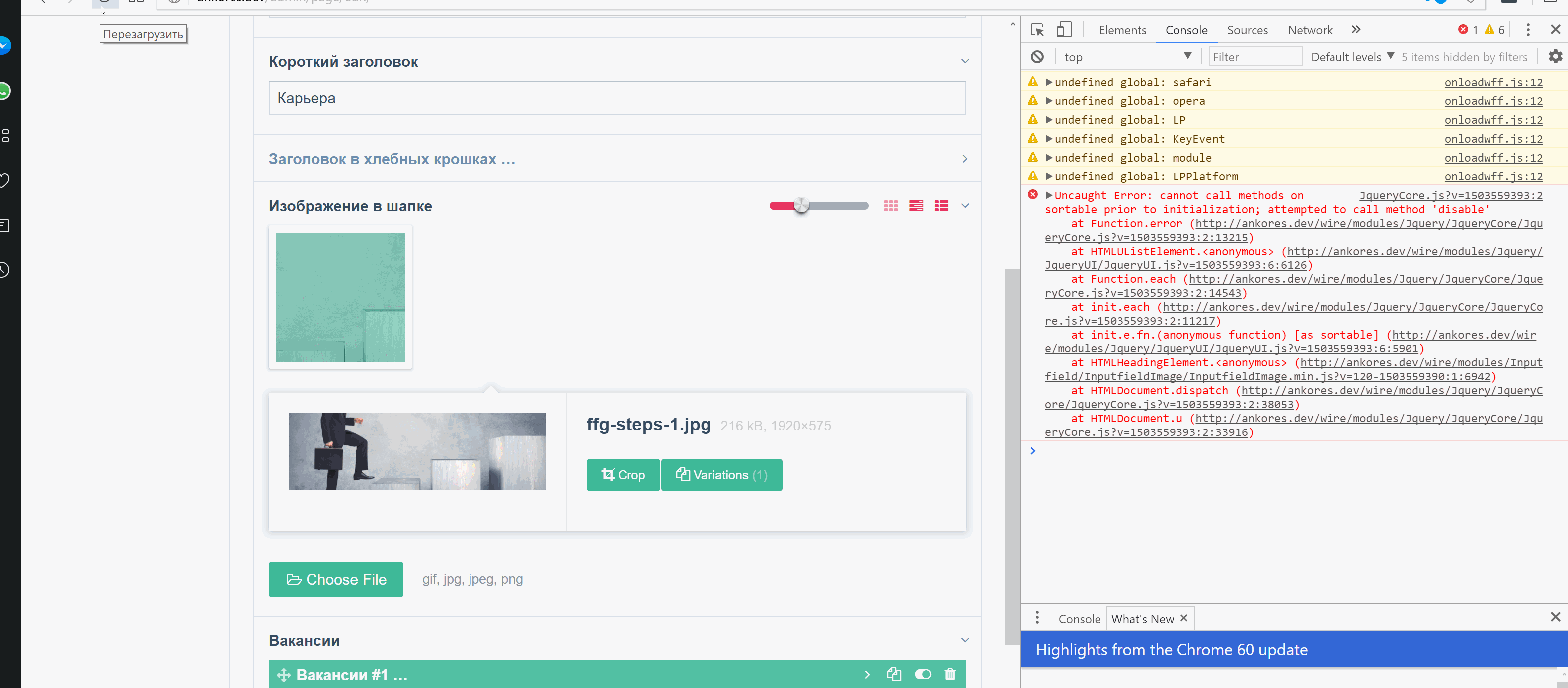1568x688 pixels.
Task: Click the Variations (1) button on the image
Action: point(721,475)
